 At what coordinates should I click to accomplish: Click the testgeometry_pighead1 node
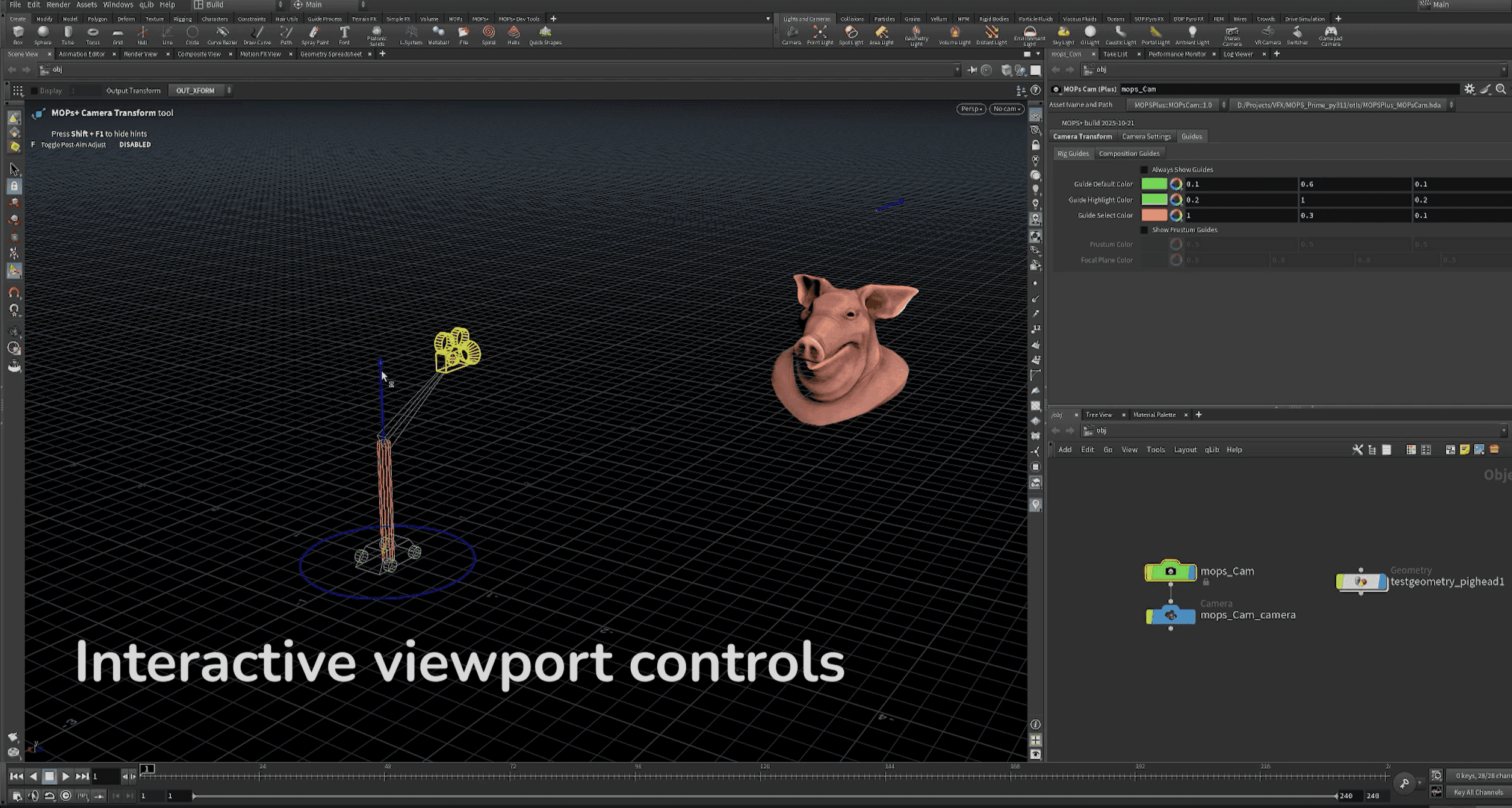pyautogui.click(x=1361, y=582)
